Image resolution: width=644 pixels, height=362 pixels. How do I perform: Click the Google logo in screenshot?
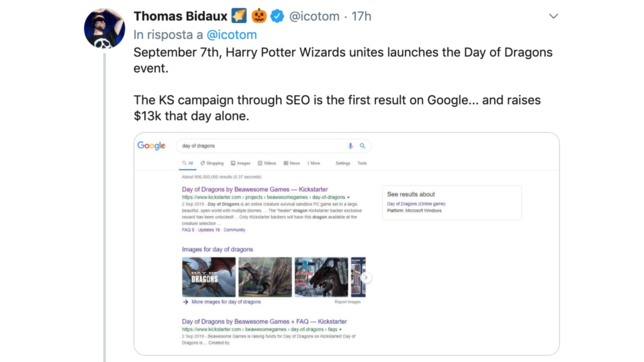pyautogui.click(x=151, y=146)
